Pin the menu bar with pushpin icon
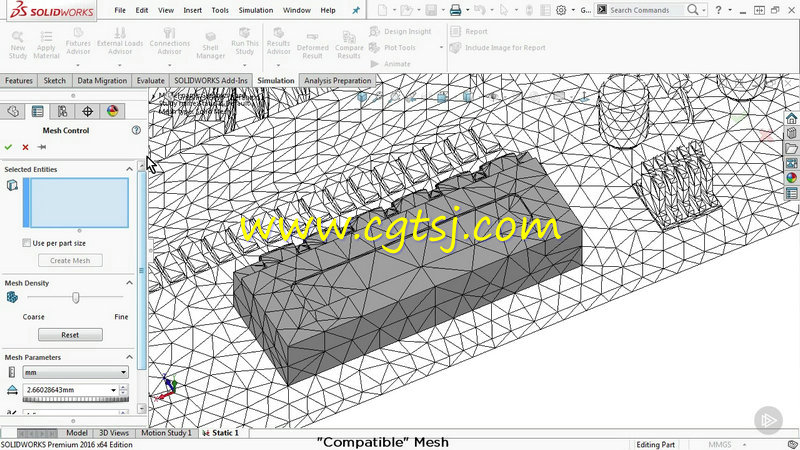800x450 pixels. [x=356, y=10]
